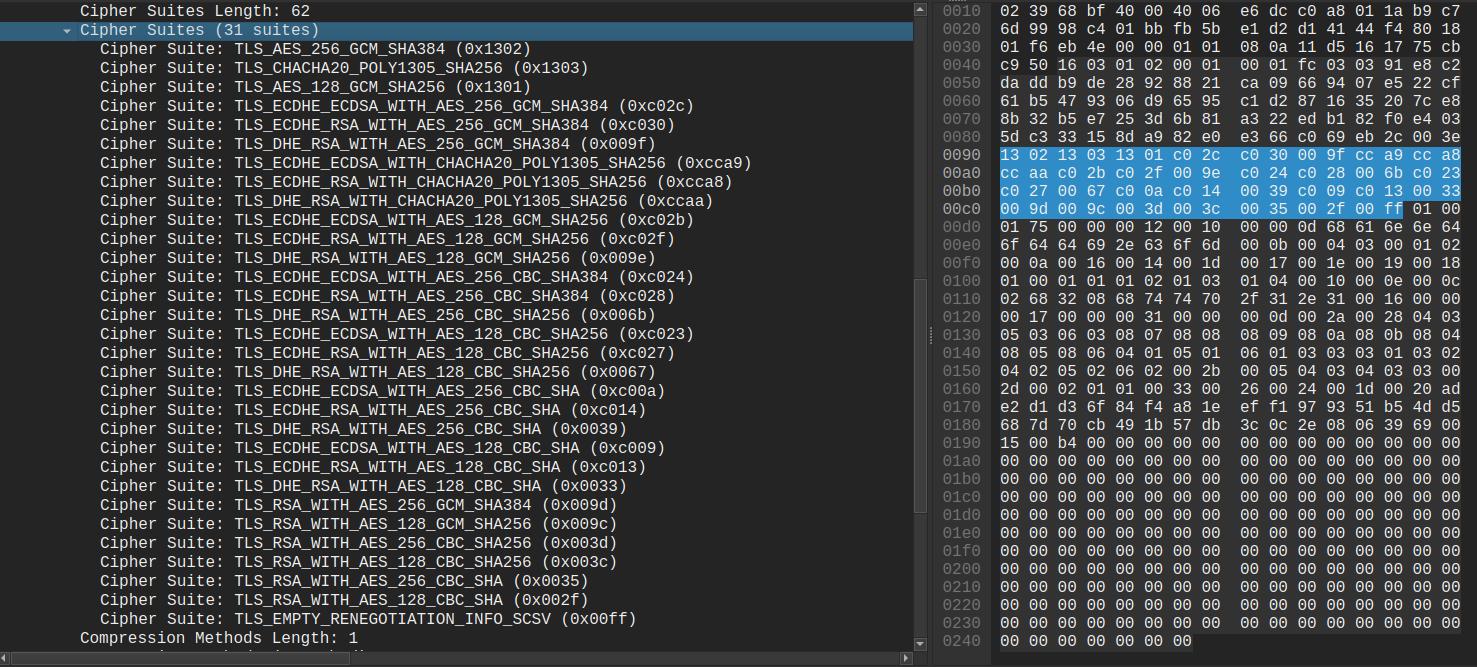The height and width of the screenshot is (667, 1477).
Task: Select TLS_ECDHE_RSA_WITH_AES_128_GCM_SHA256 (0xc02f) row
Action: (456, 239)
